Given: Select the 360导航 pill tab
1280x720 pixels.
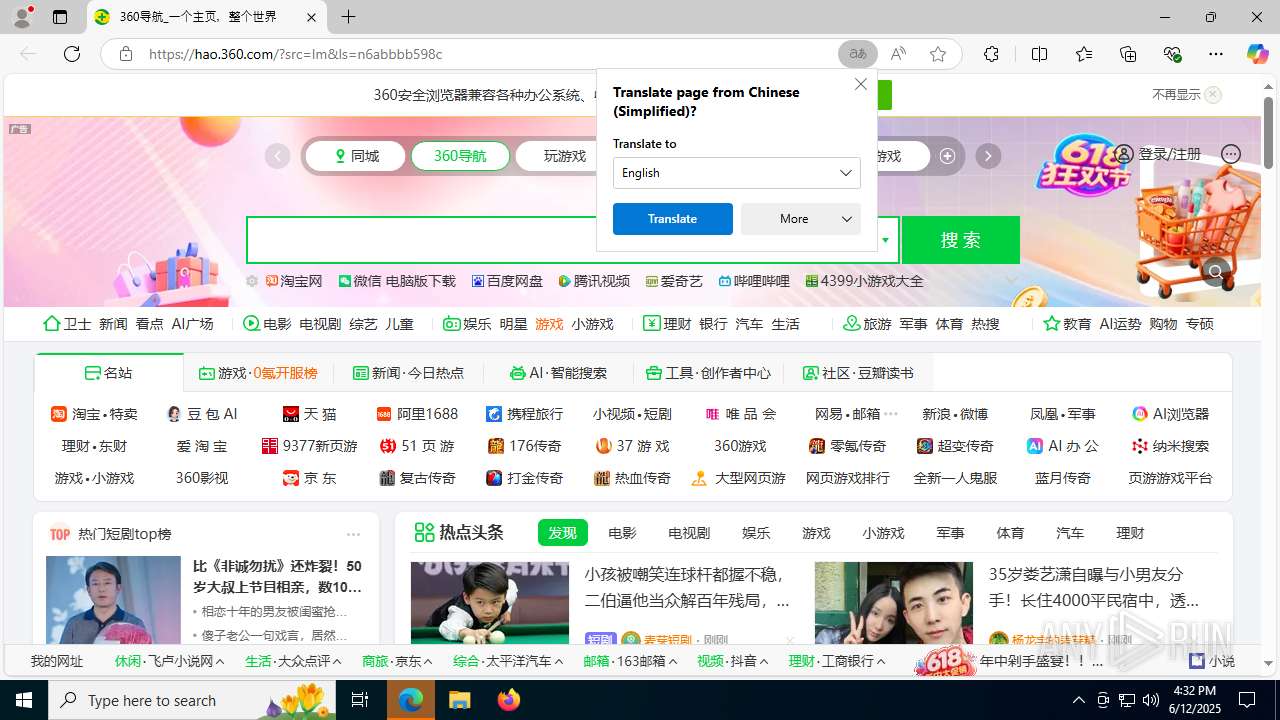Looking at the screenshot, I should tap(460, 156).
